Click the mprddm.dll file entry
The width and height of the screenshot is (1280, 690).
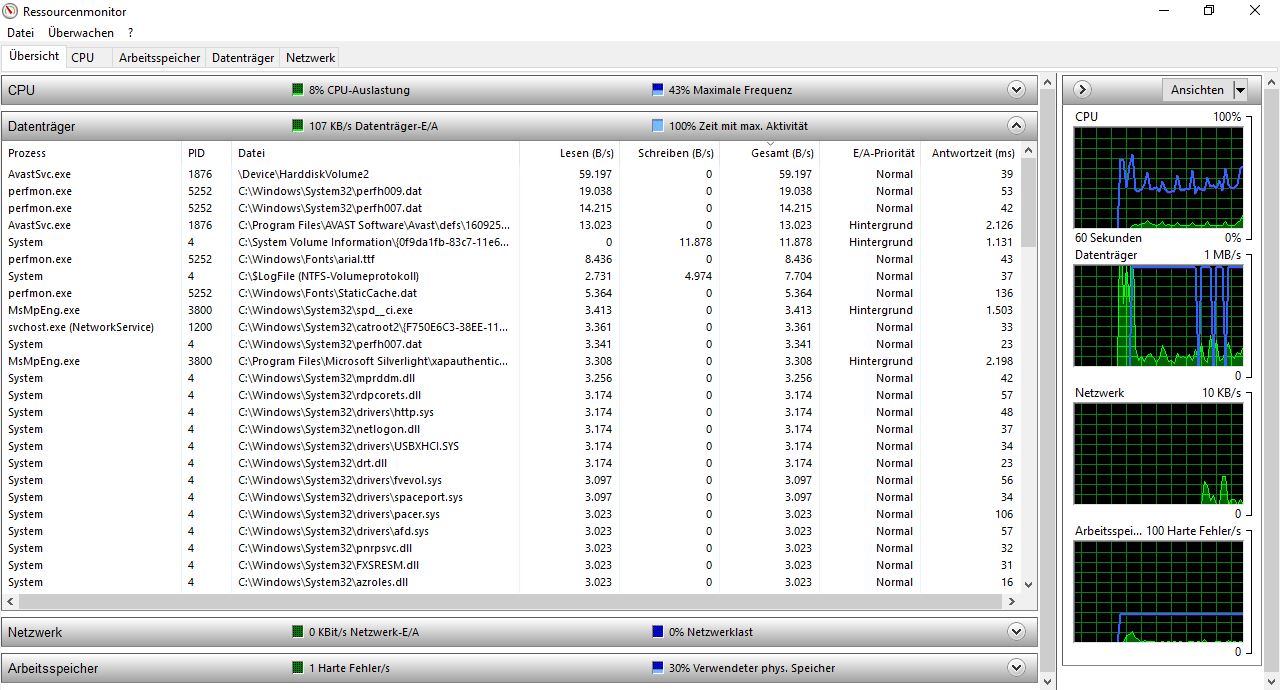(x=327, y=378)
